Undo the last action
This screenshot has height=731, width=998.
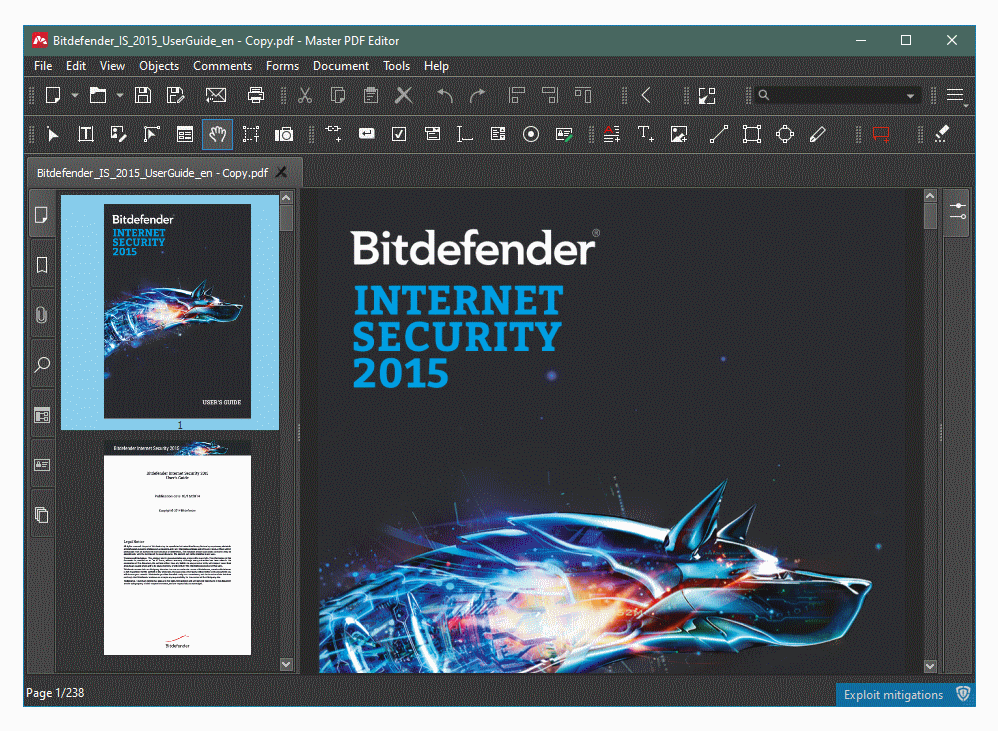(x=445, y=95)
